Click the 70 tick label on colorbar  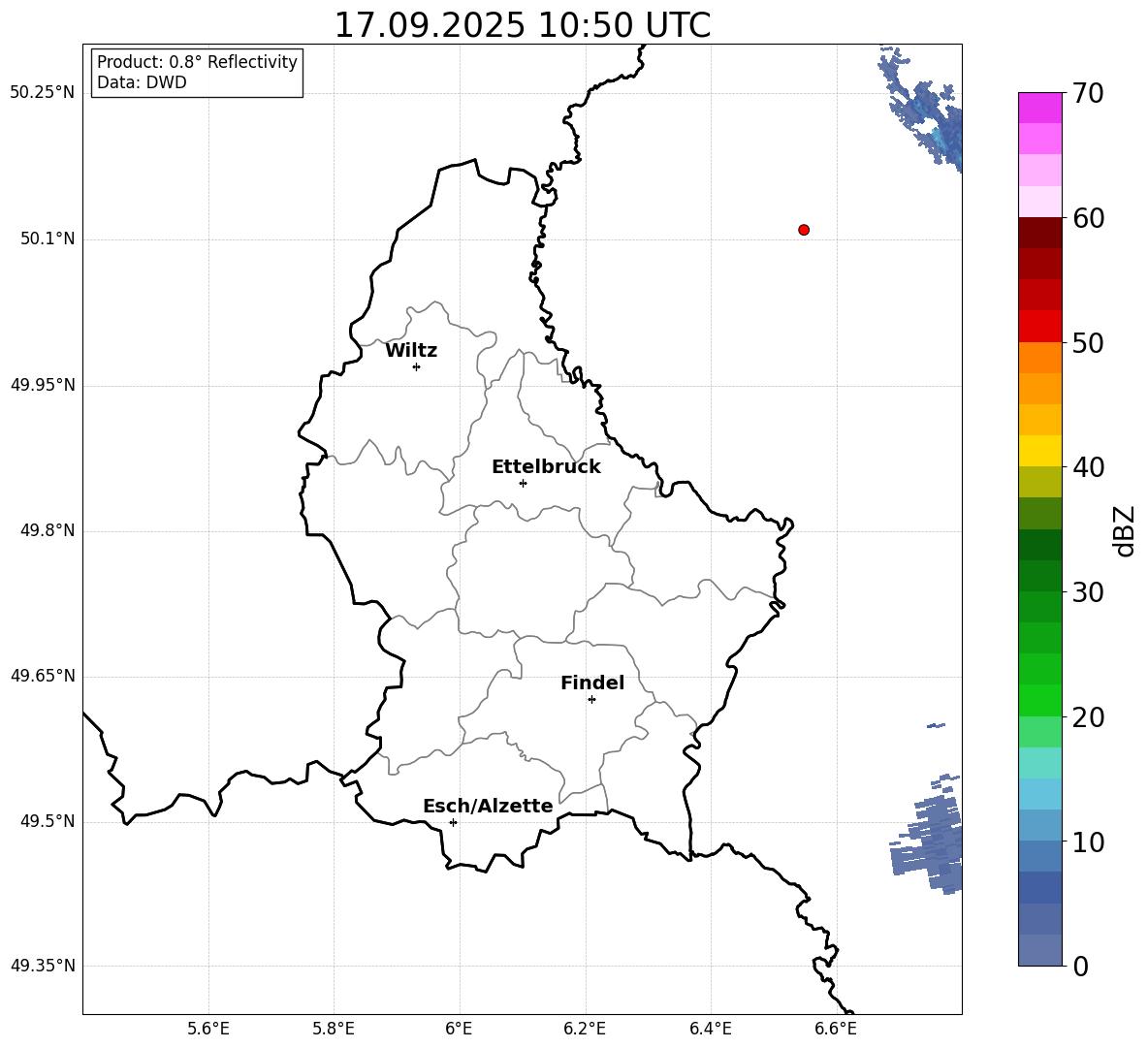(x=1088, y=94)
